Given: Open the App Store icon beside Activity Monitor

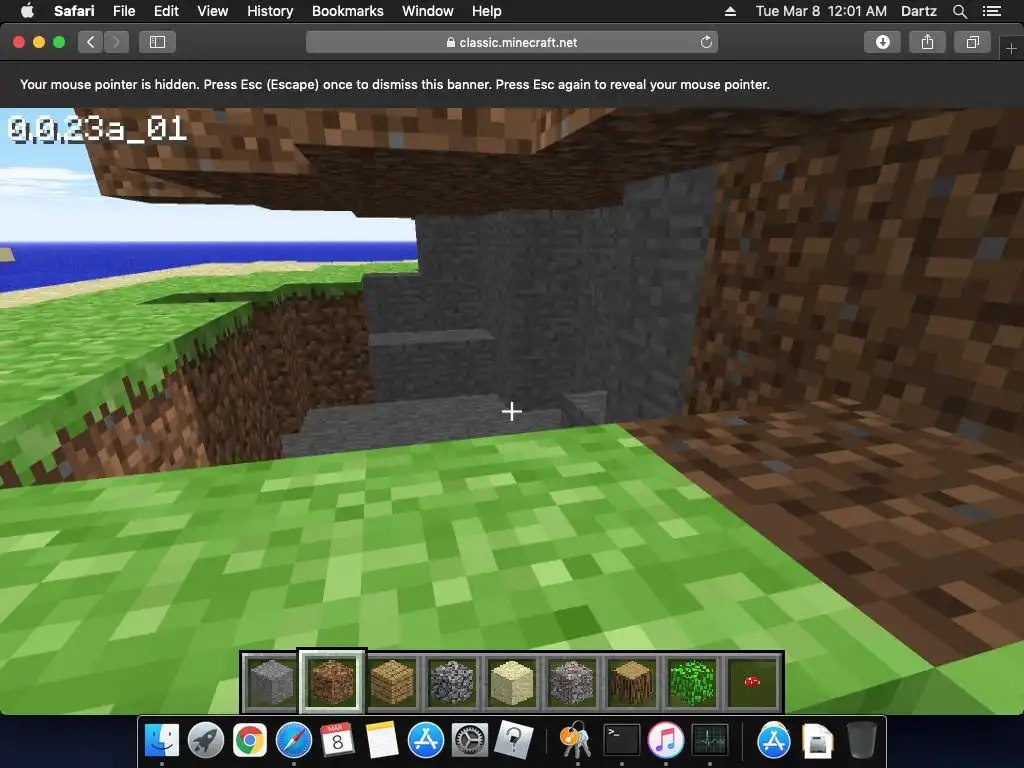Looking at the screenshot, I should (774, 741).
